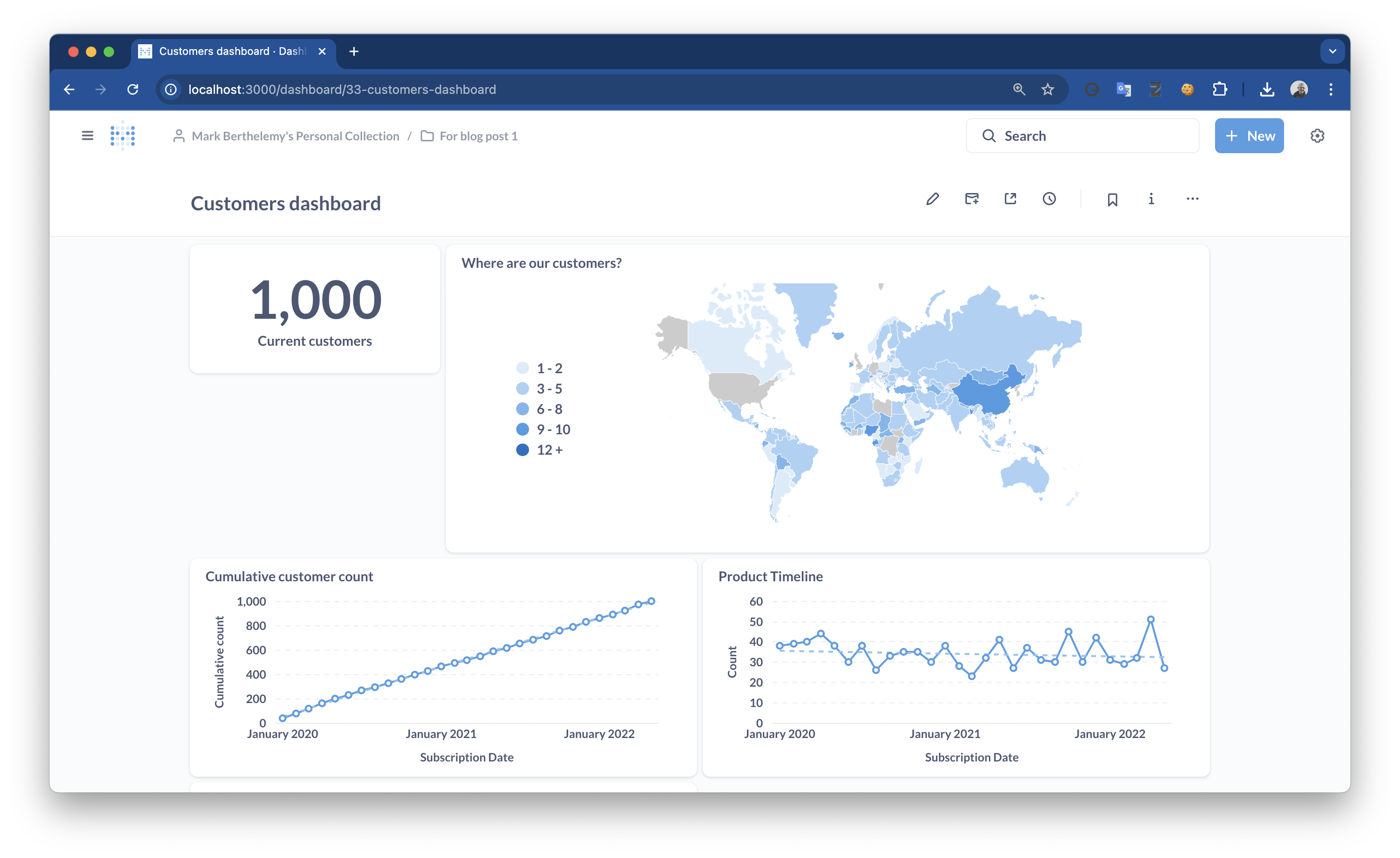Click the dashboard sharing icon
1400x858 pixels.
[1010, 199]
